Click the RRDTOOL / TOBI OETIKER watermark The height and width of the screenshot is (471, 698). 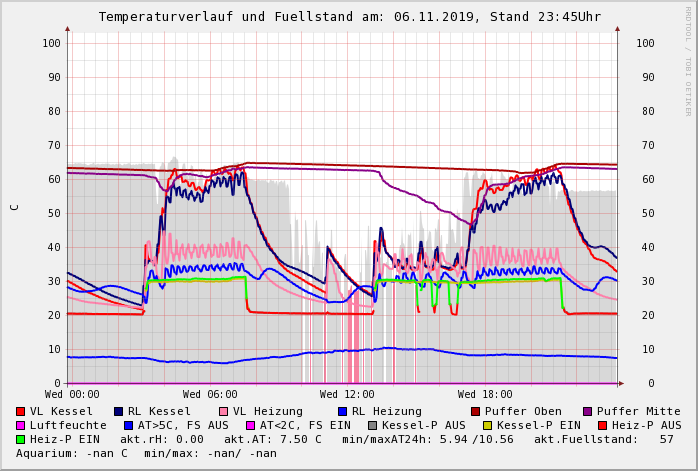688,60
